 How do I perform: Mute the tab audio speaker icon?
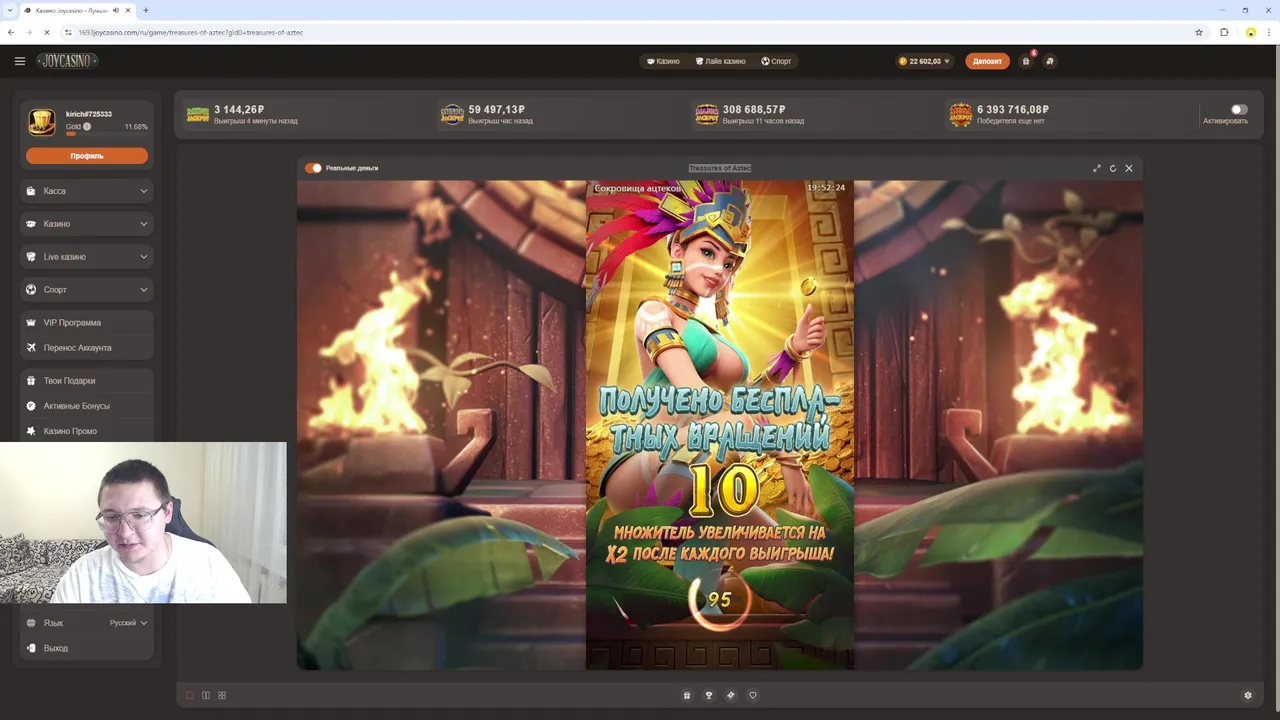tap(116, 10)
